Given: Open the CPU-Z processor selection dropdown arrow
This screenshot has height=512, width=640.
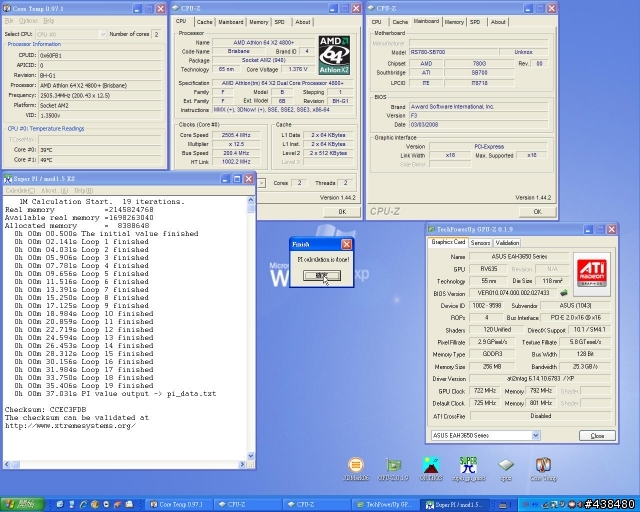Looking at the screenshot, I should click(x=261, y=183).
